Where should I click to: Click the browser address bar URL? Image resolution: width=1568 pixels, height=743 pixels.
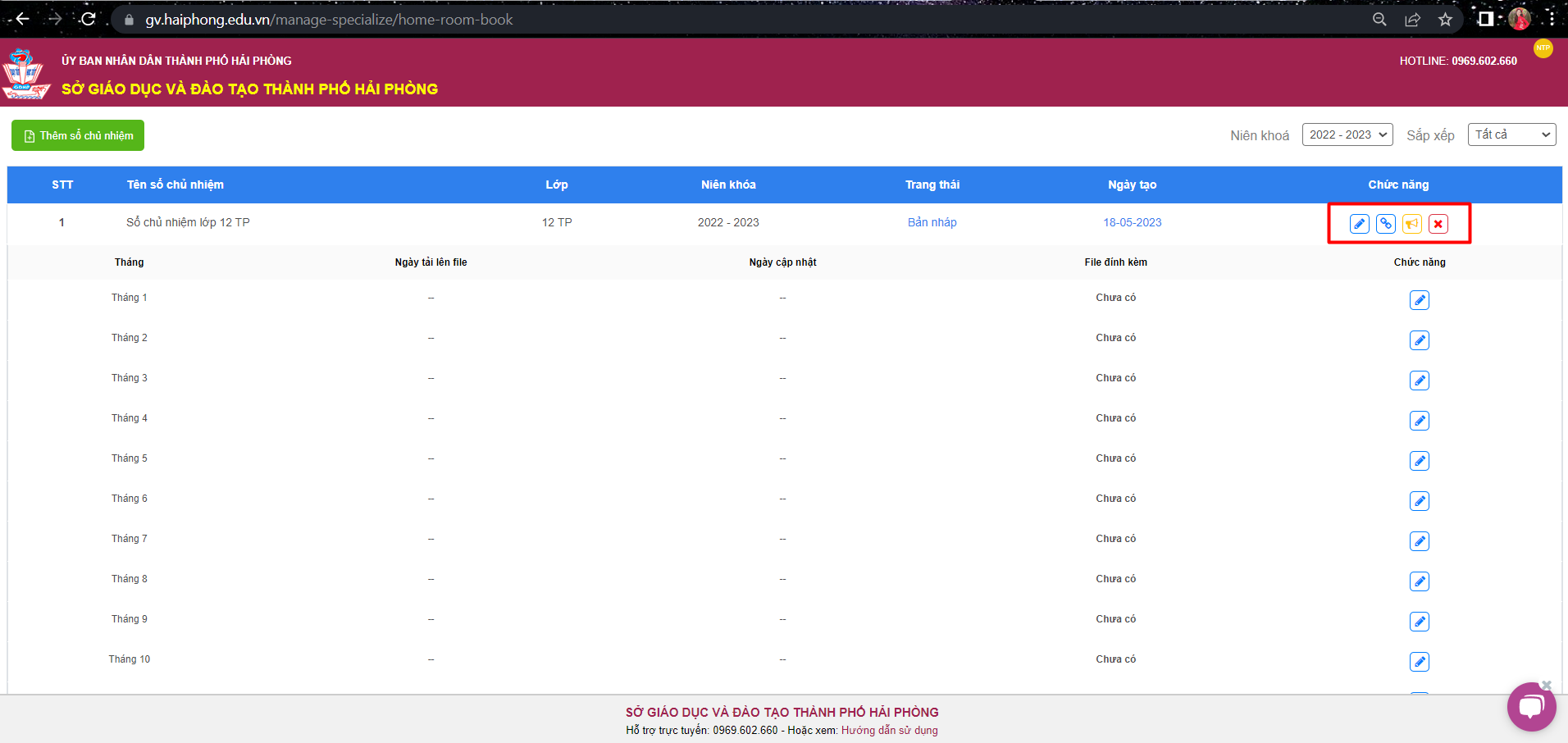pyautogui.click(x=329, y=20)
